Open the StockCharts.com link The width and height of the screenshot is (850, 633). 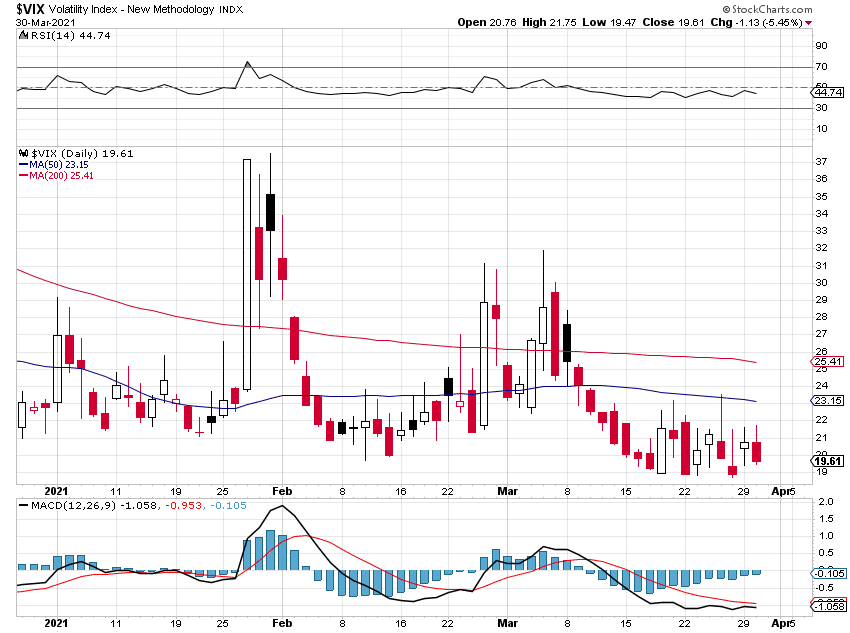point(771,9)
